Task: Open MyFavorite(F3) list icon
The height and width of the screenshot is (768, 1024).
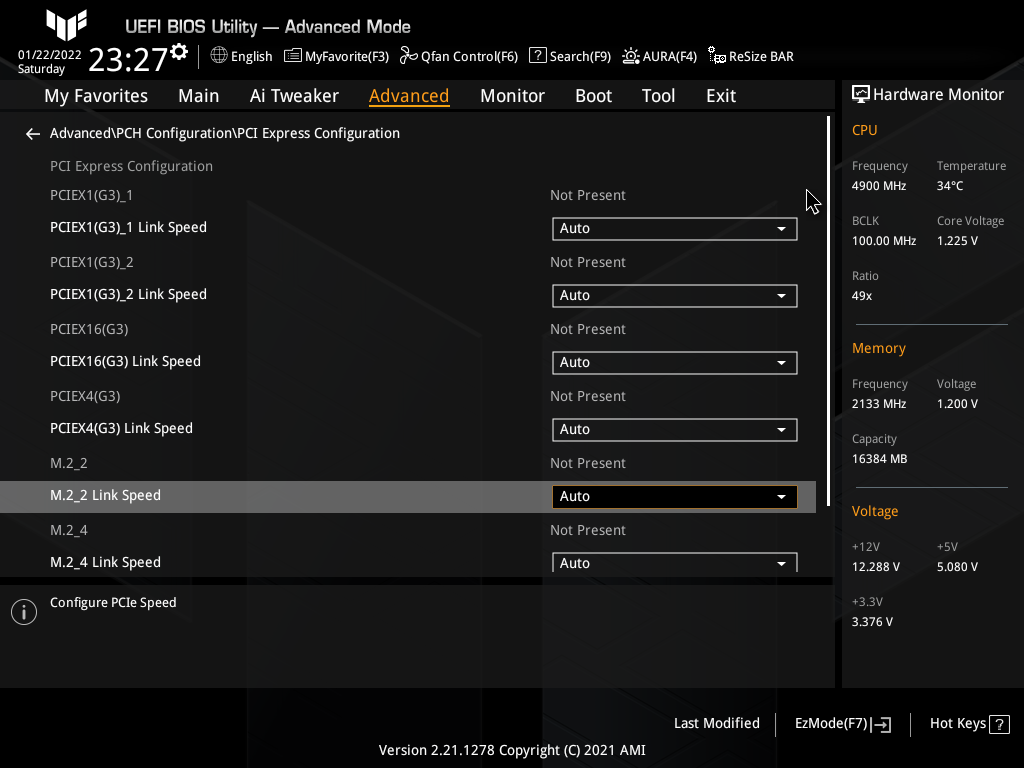Action: coord(293,56)
